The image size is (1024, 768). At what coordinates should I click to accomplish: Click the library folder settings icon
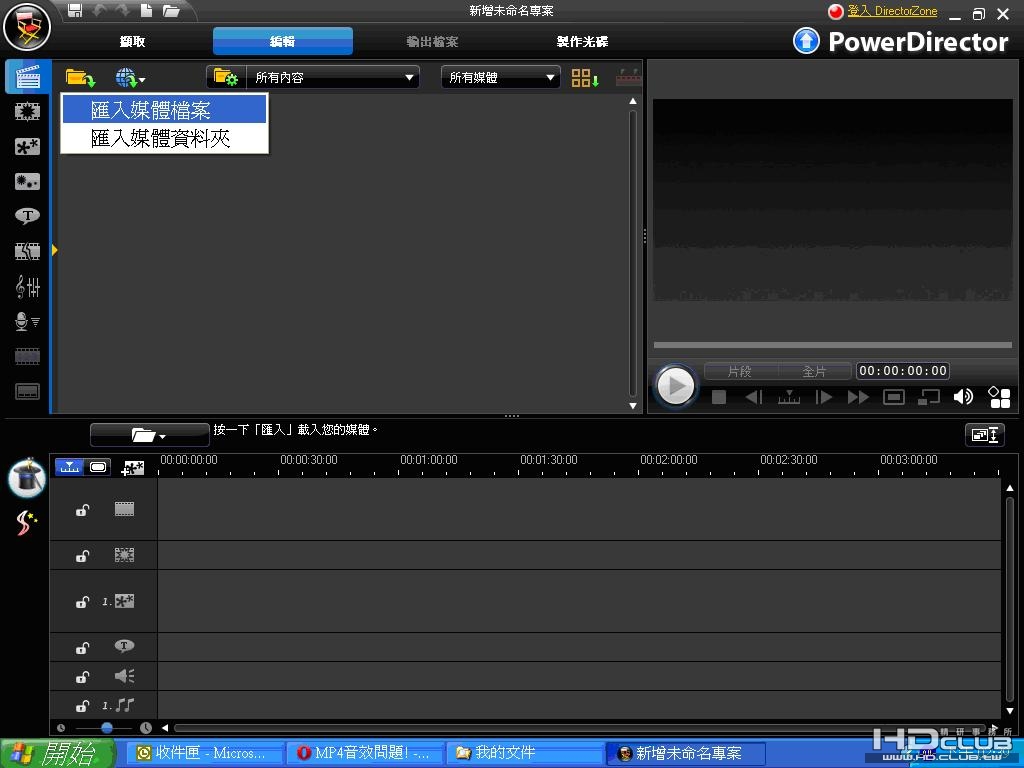coord(226,77)
